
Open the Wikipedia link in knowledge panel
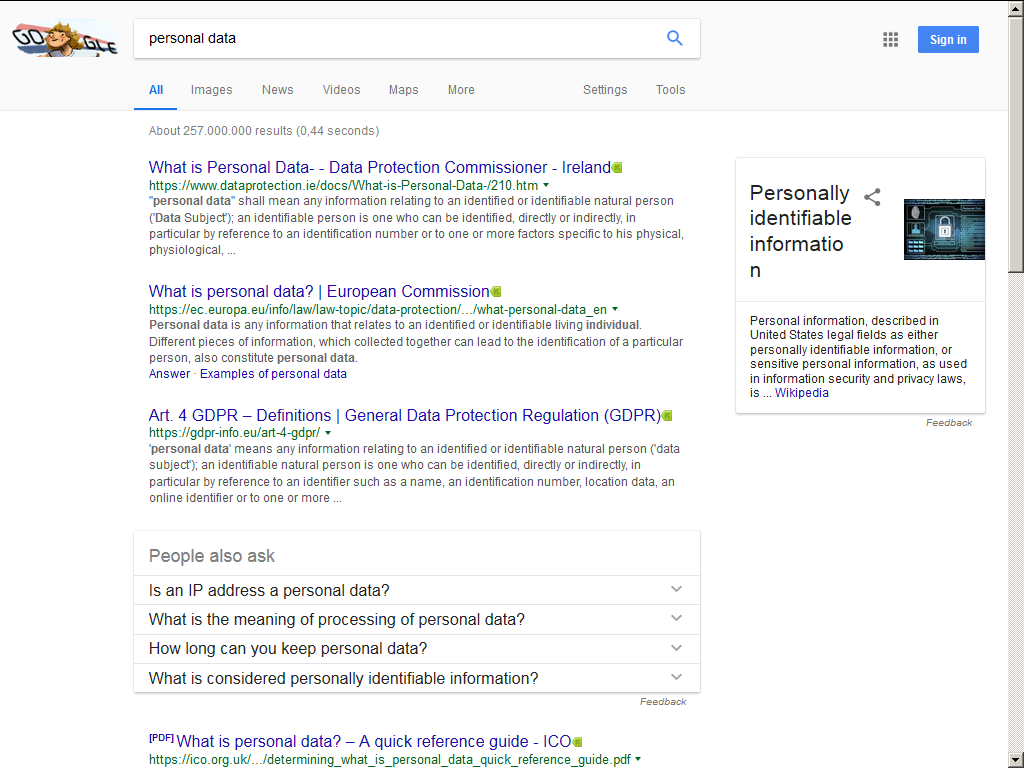[801, 393]
